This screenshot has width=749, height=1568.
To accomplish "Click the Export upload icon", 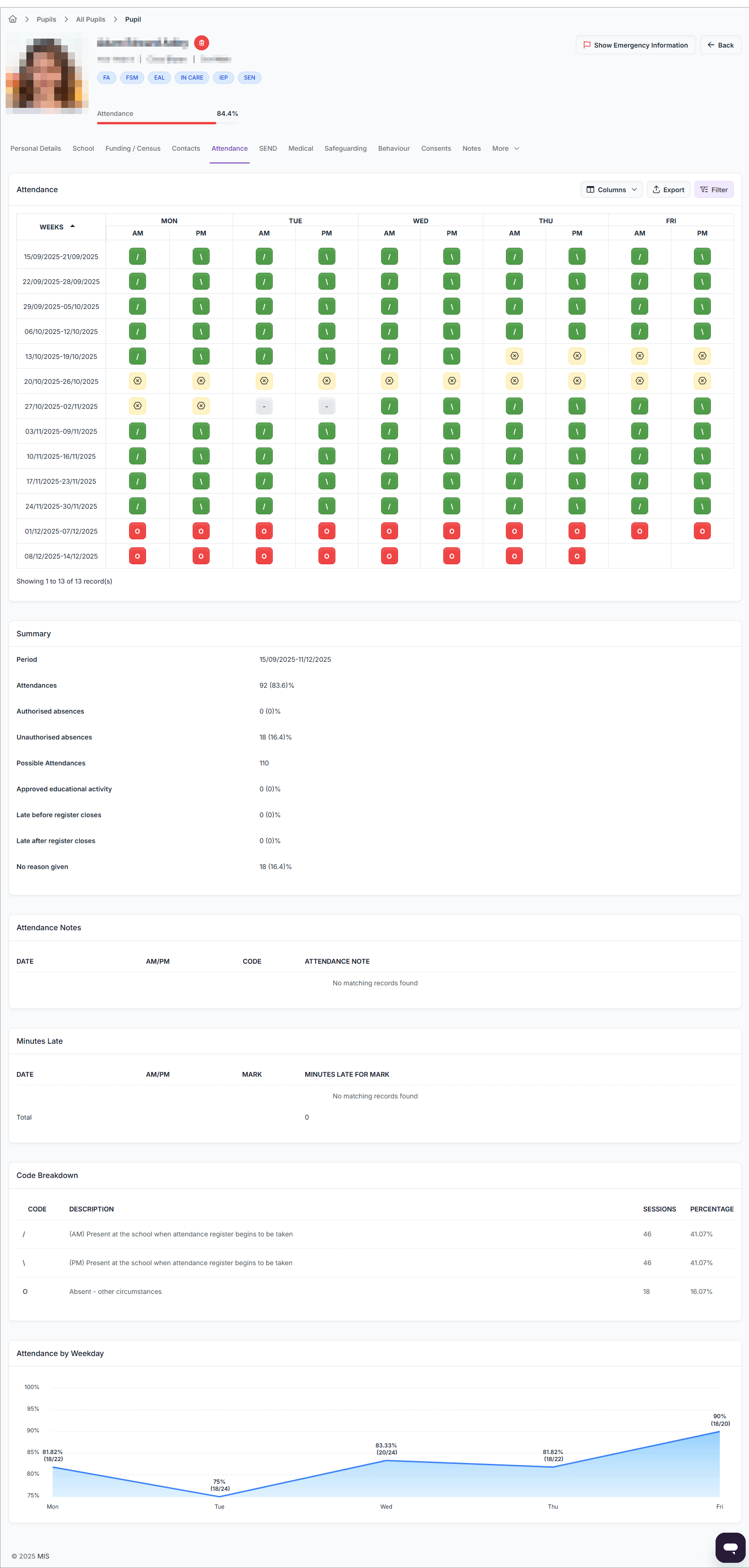I will pos(657,190).
